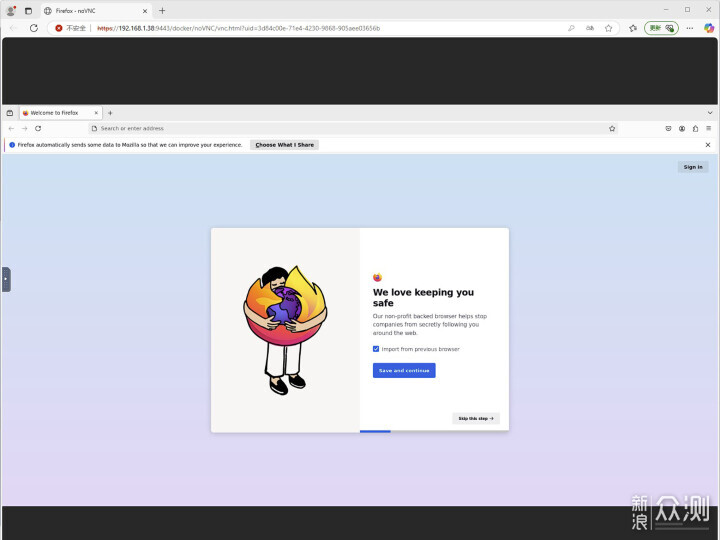This screenshot has height=540, width=720.
Task: Click the onboarding progress bar indicator
Action: 375,431
